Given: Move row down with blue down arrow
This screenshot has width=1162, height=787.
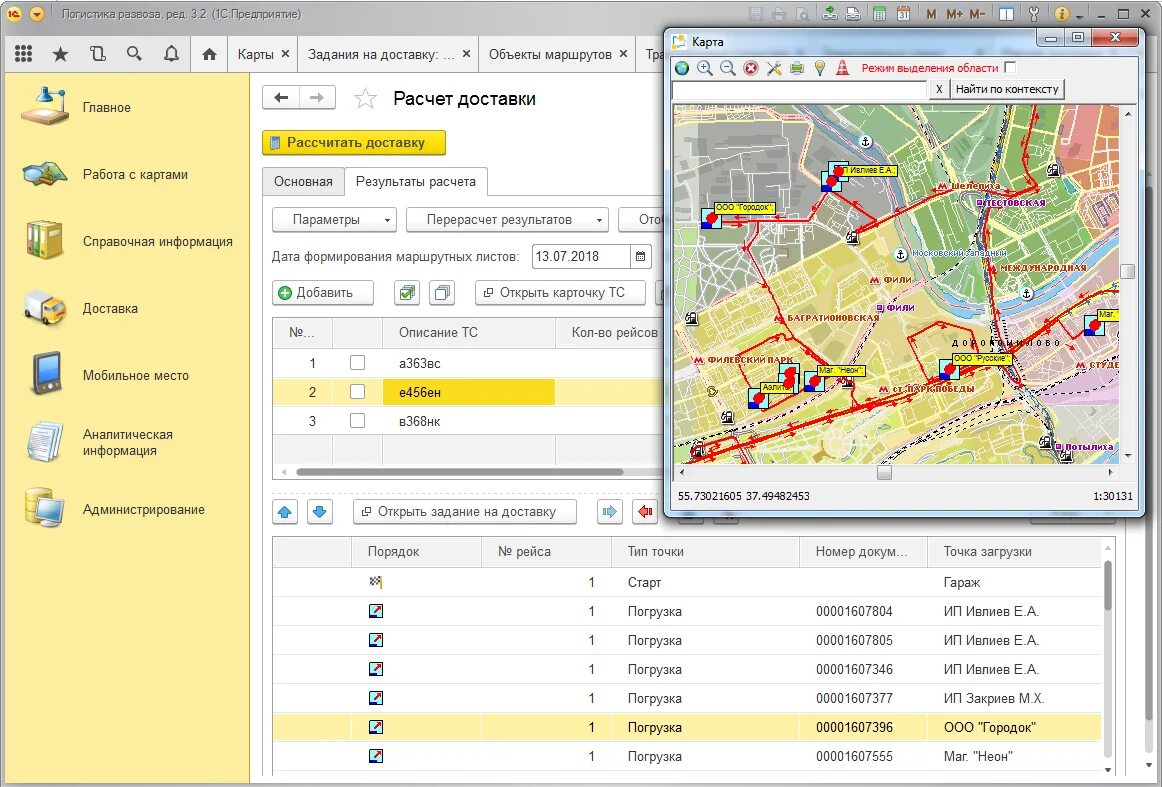Looking at the screenshot, I should 319,511.
